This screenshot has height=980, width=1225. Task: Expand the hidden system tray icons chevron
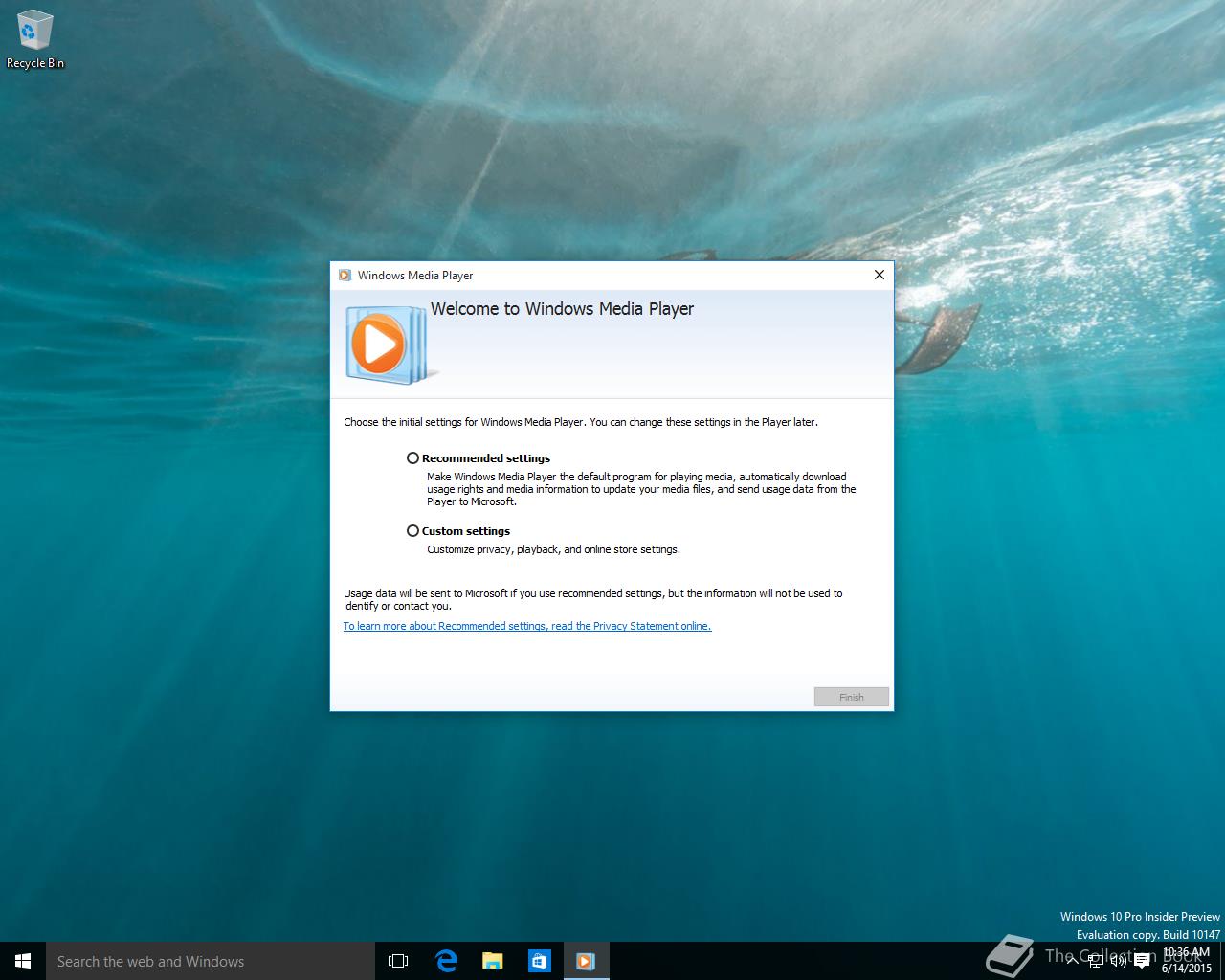click(x=1072, y=961)
